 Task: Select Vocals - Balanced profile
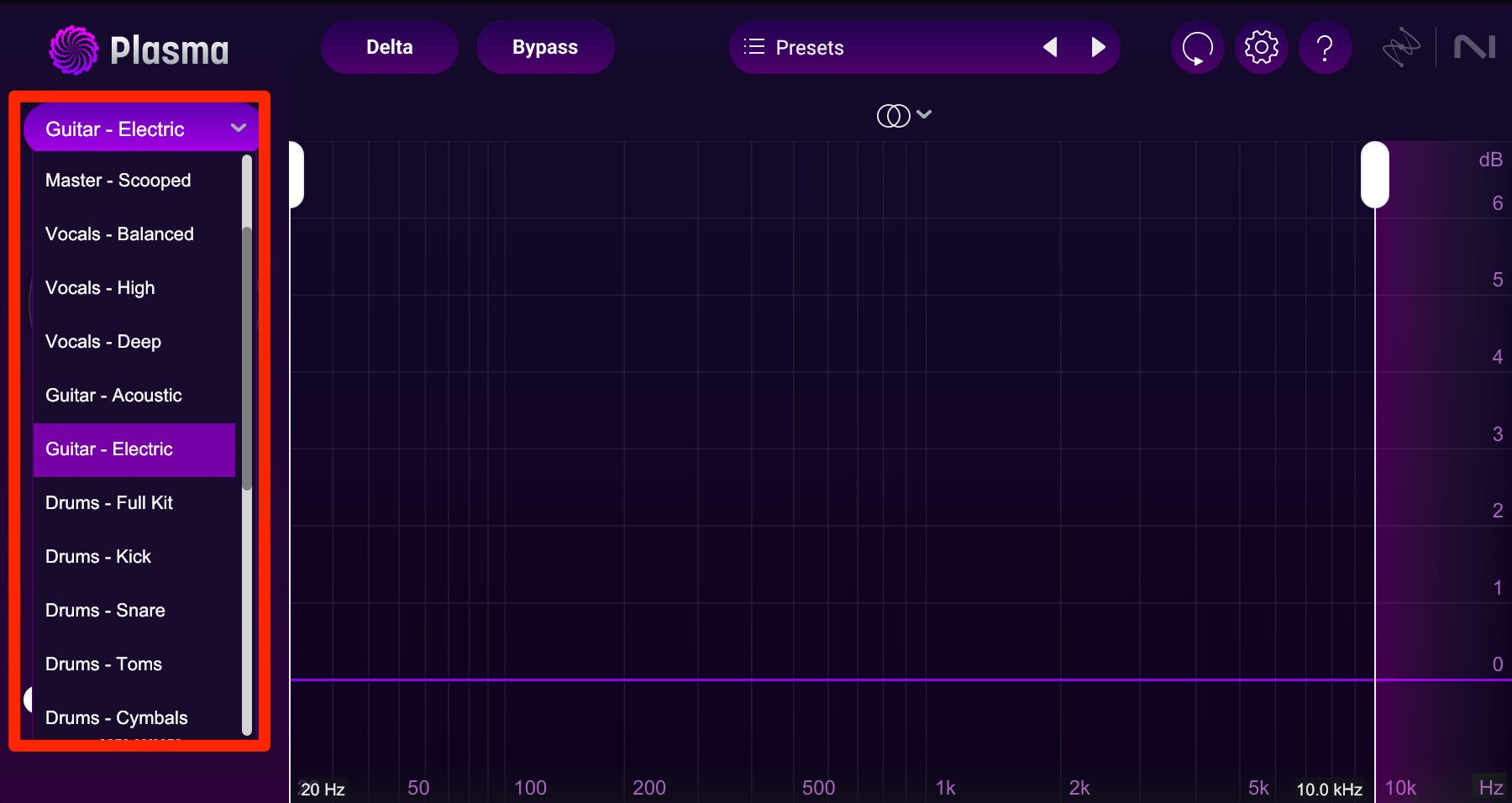pyautogui.click(x=134, y=234)
